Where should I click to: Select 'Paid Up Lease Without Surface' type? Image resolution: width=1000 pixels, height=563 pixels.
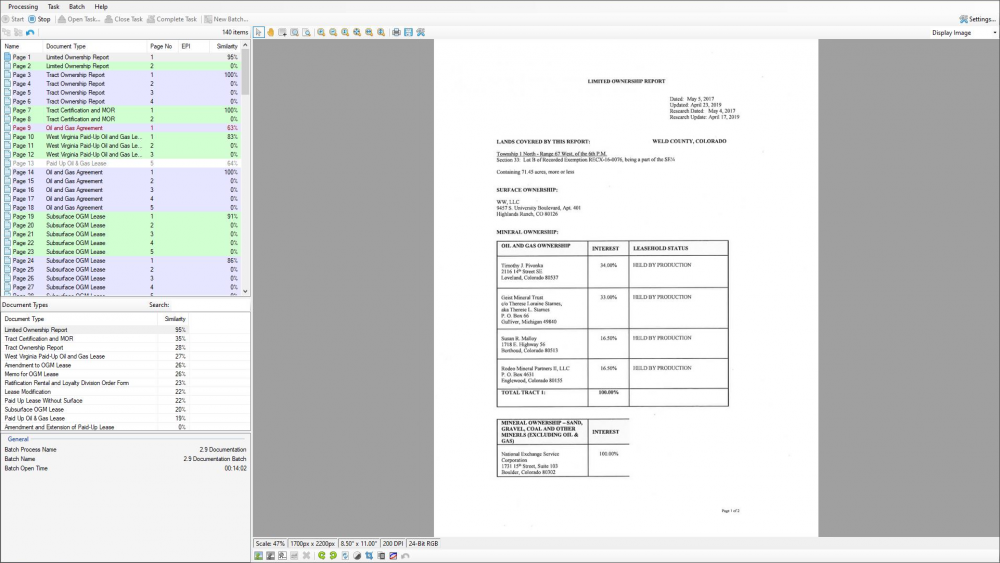tap(95, 400)
